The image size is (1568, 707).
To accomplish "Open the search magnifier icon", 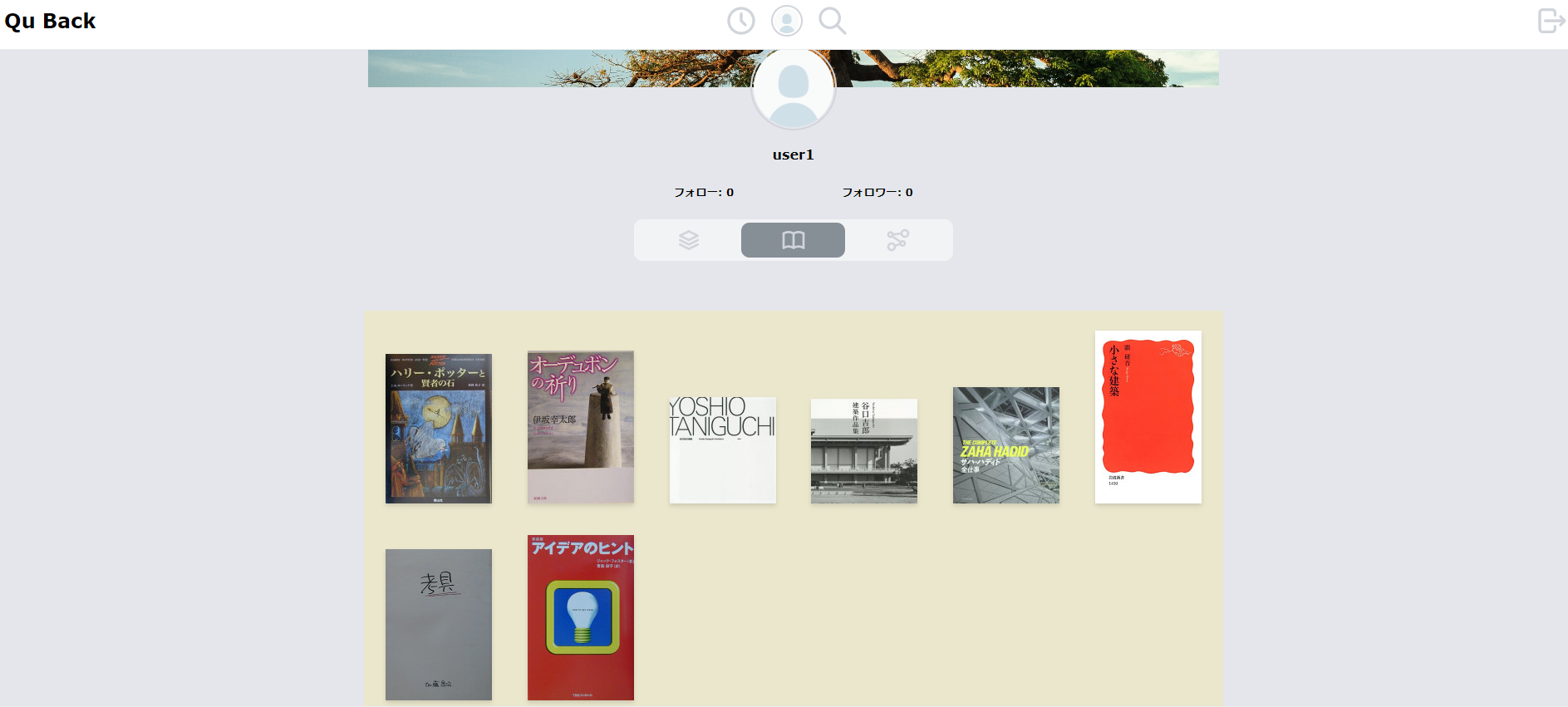I will pos(832,21).
